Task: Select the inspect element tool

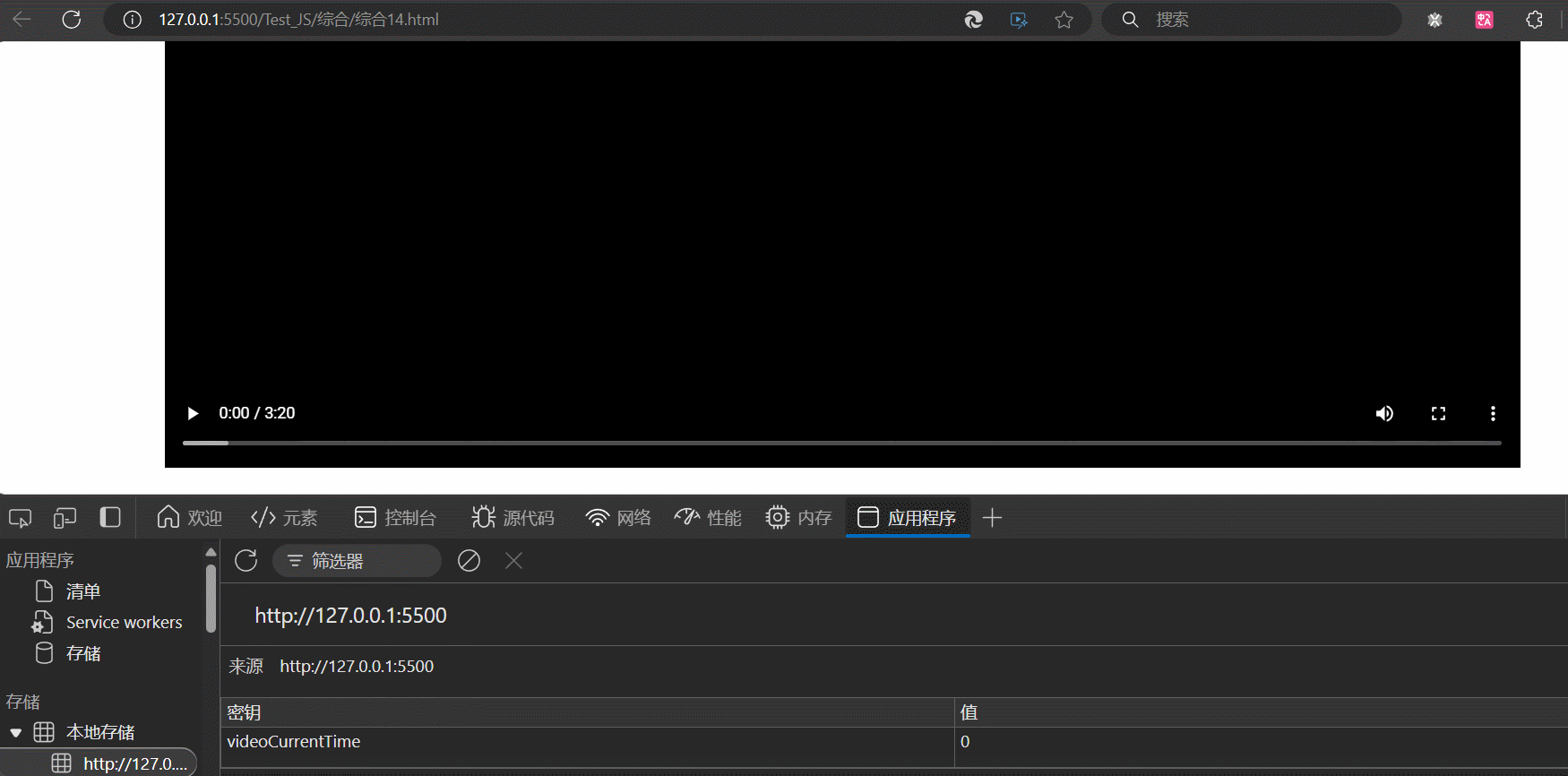Action: click(x=20, y=518)
